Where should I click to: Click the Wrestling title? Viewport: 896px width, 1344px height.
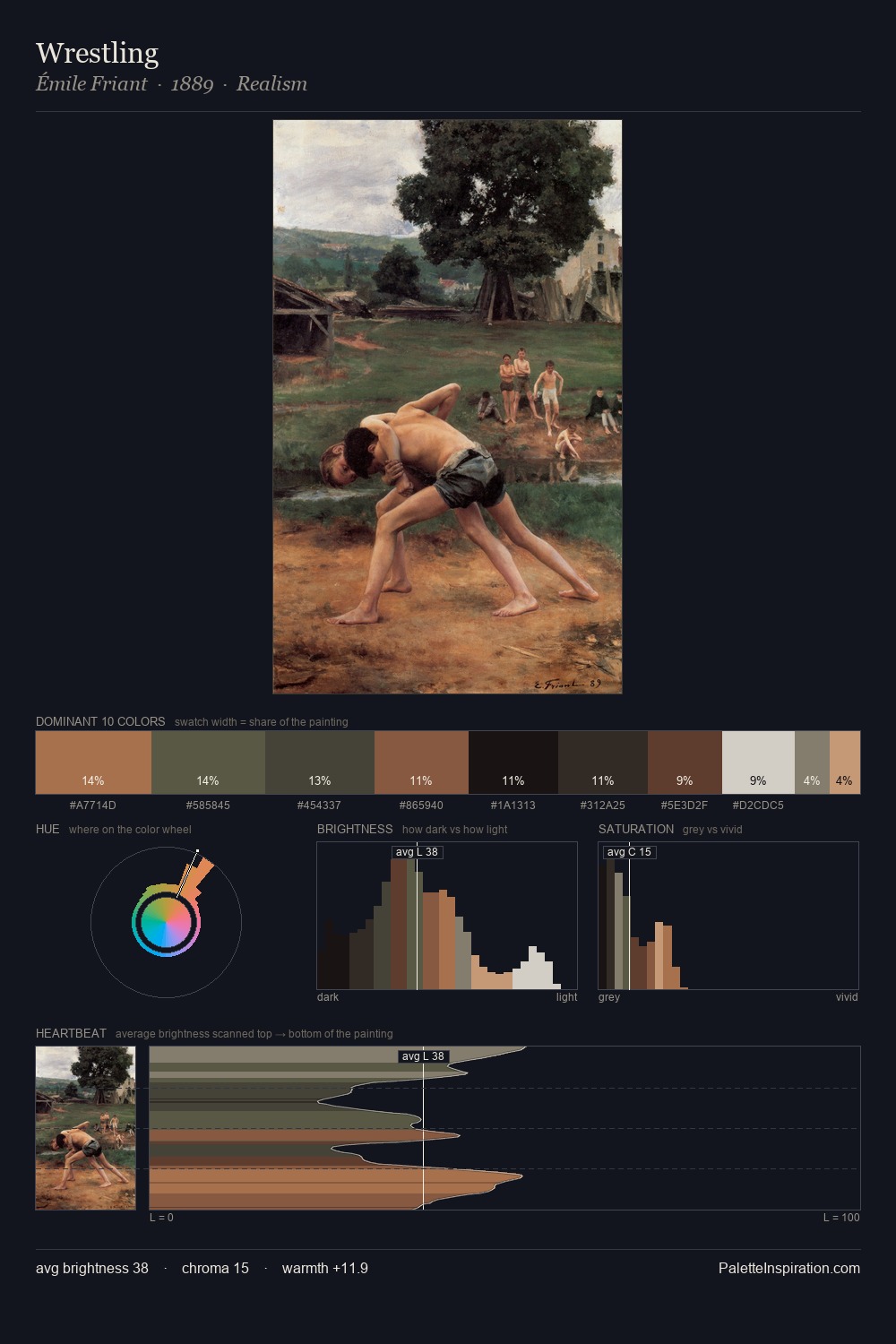pos(97,53)
